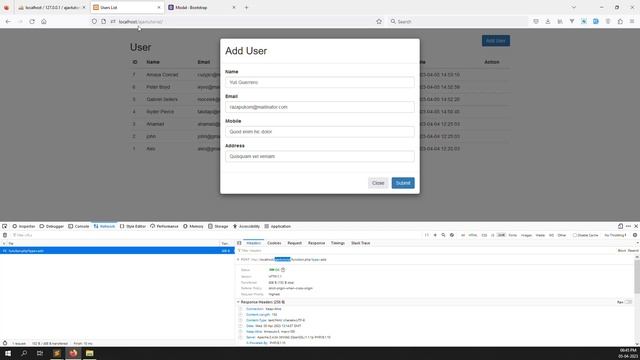Open a new browser tab

(x=246, y=7)
